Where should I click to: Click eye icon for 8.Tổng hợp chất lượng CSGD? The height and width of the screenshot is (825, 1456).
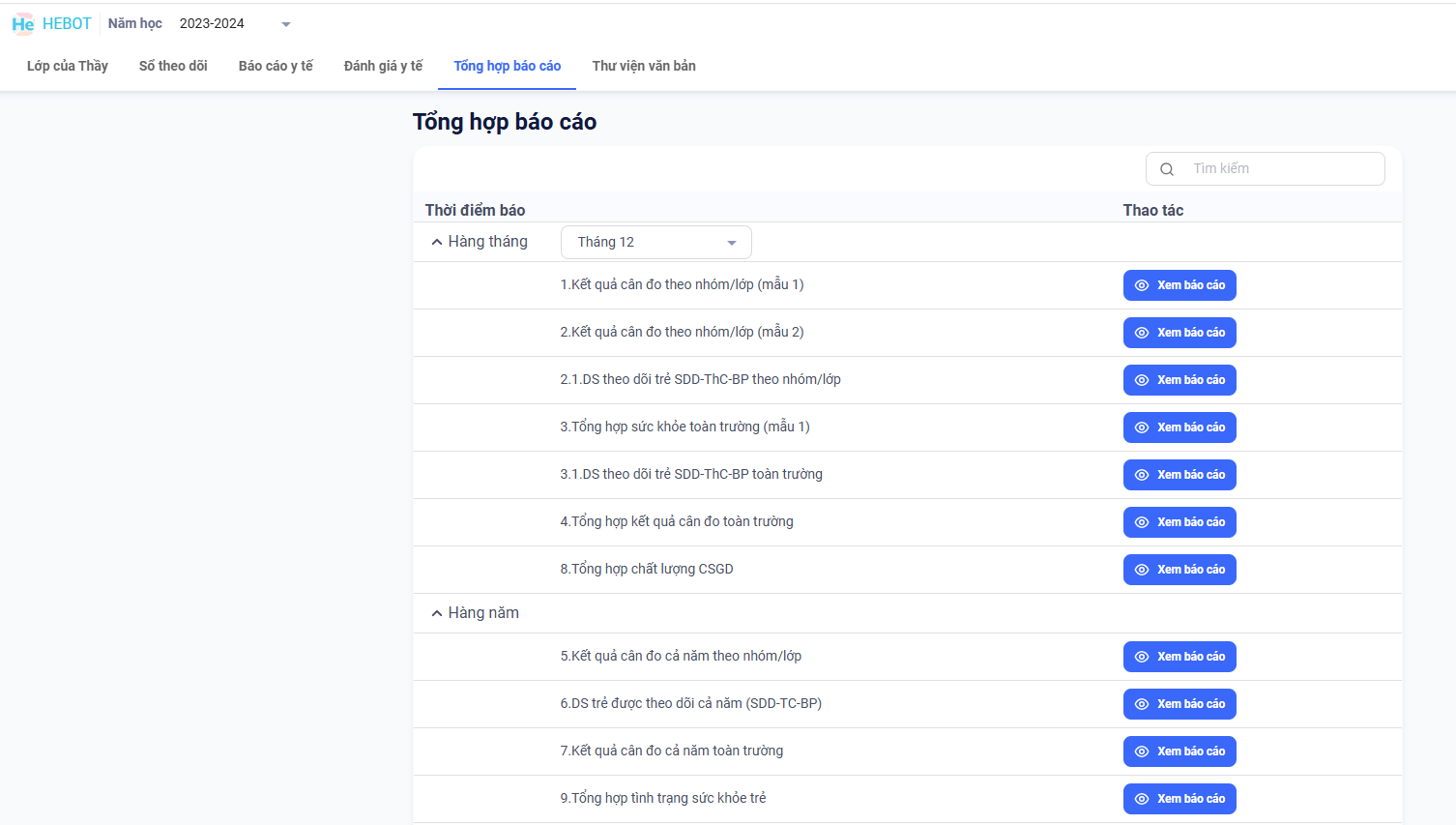pos(1142,570)
